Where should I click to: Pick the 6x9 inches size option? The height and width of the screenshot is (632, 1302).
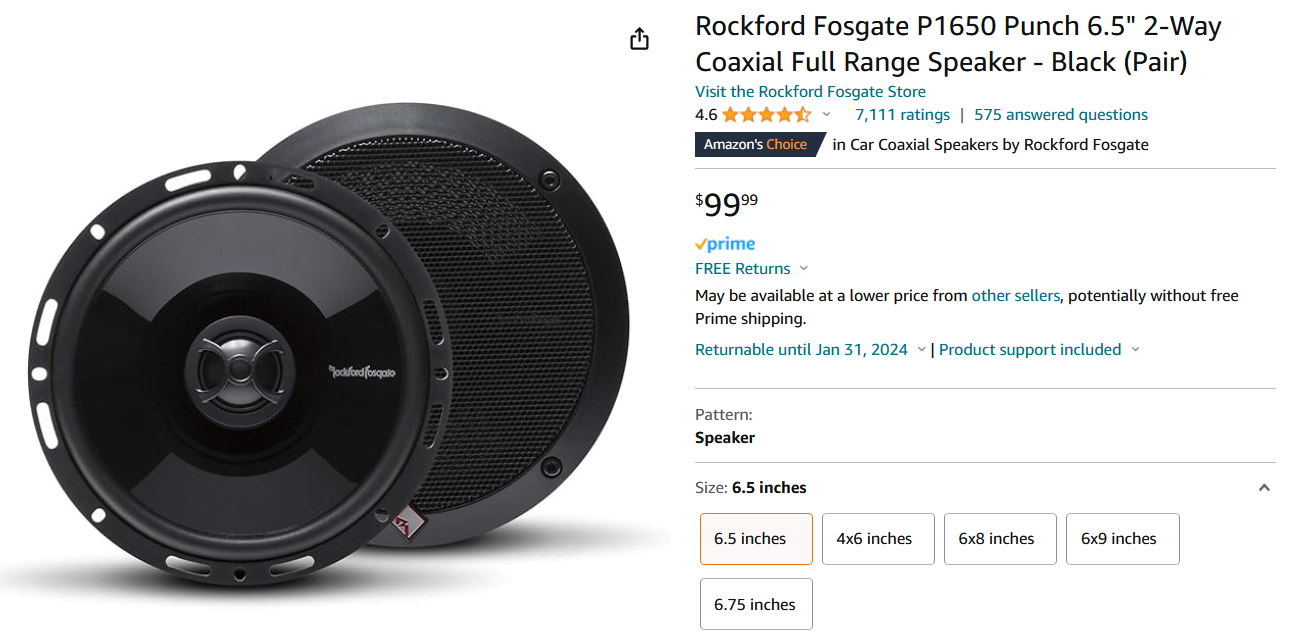[1122, 539]
